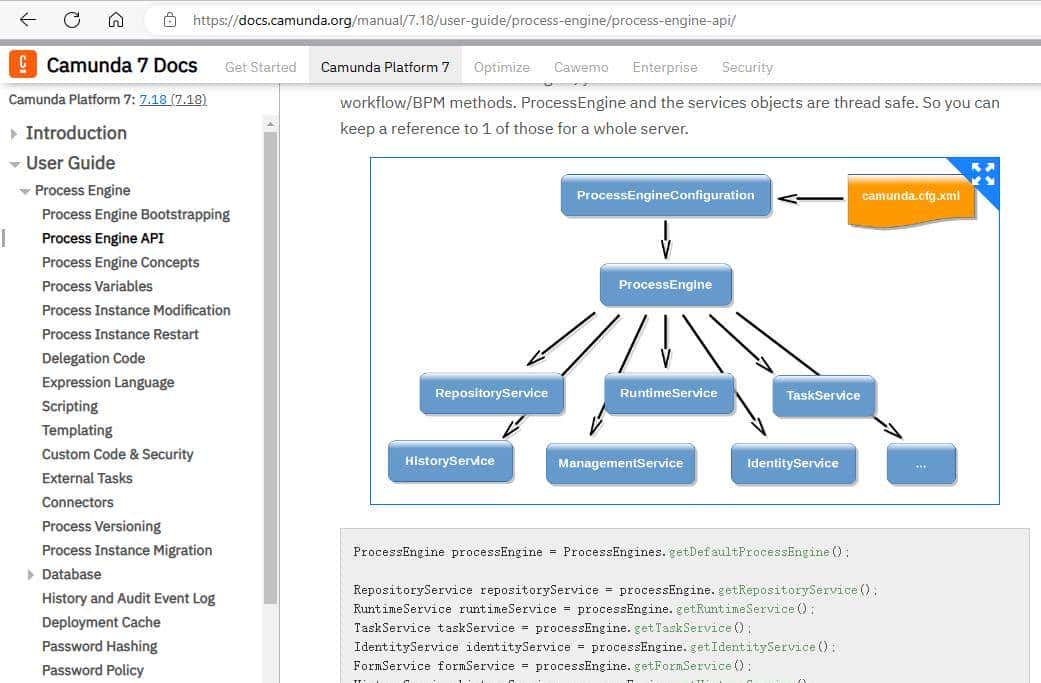Go to browser home icon
Viewport: 1041px width, 683px height.
pyautogui.click(x=116, y=20)
